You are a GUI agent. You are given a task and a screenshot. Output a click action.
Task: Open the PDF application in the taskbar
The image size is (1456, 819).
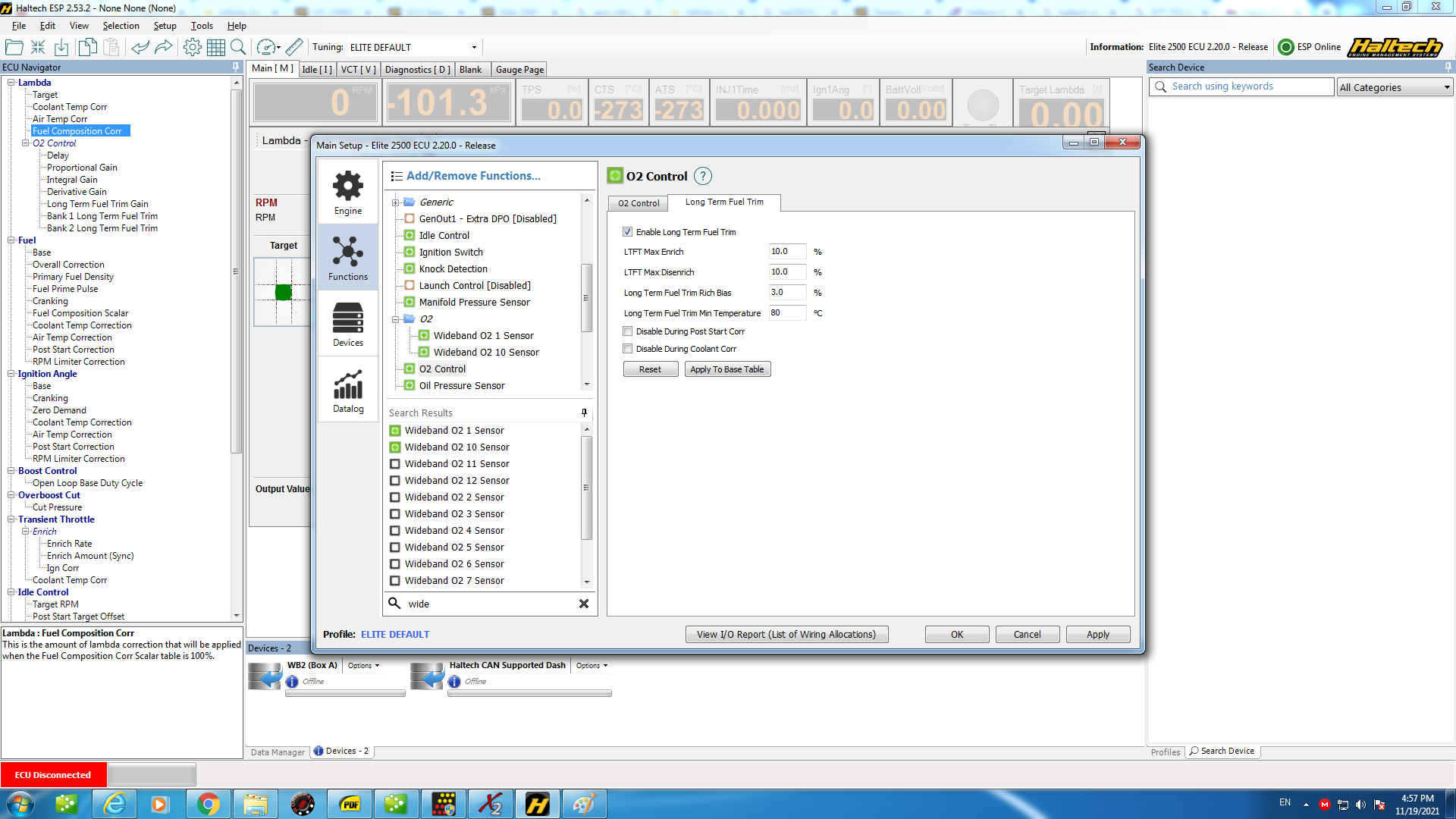[350, 804]
